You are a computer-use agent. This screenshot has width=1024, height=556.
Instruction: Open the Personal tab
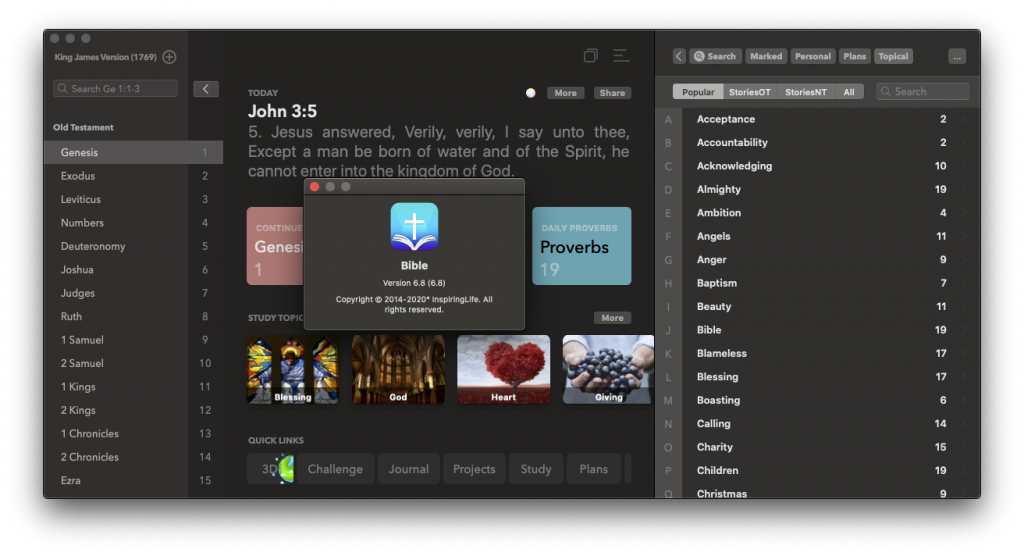813,56
